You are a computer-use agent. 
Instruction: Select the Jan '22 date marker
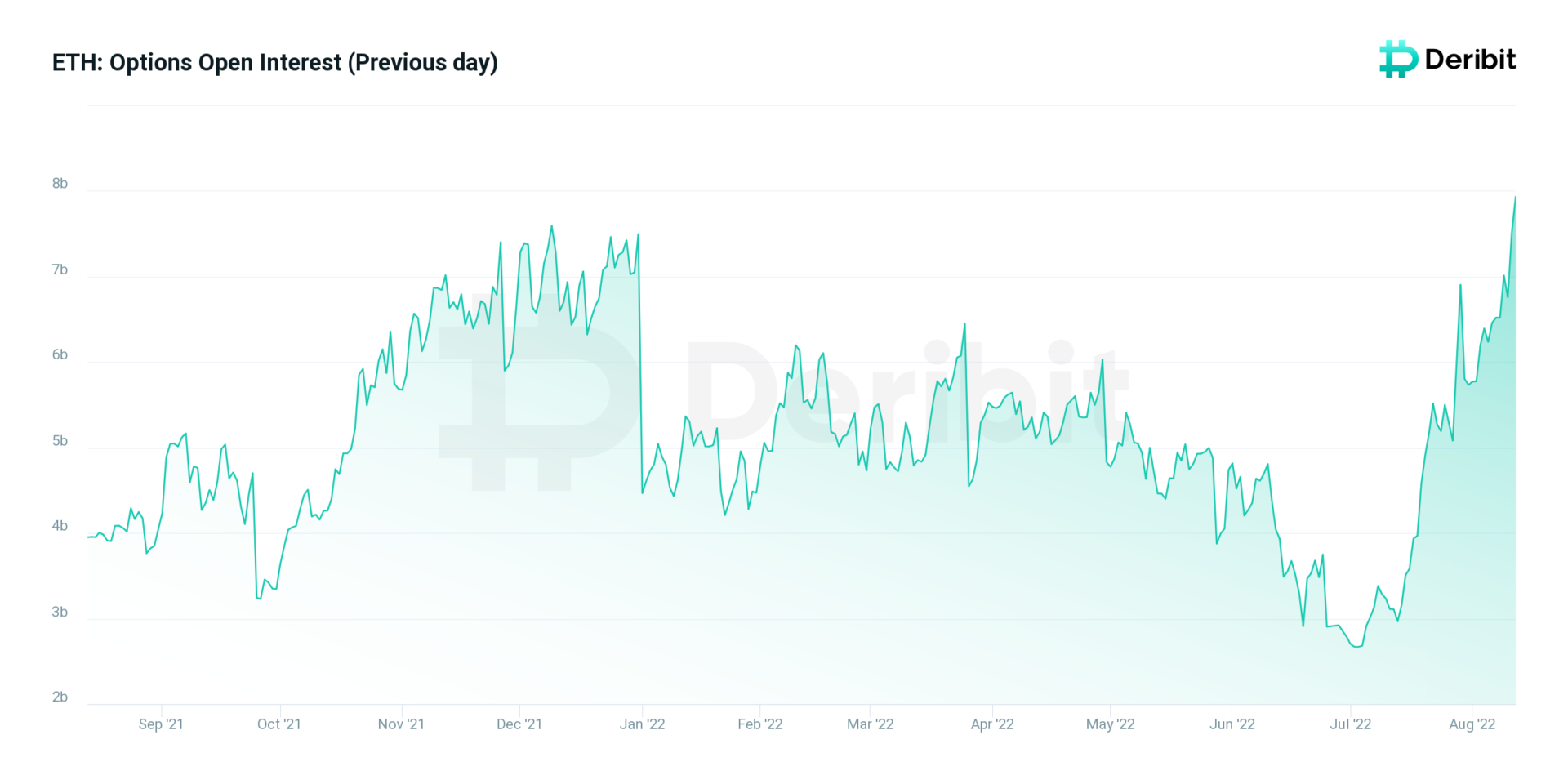pyautogui.click(x=643, y=724)
